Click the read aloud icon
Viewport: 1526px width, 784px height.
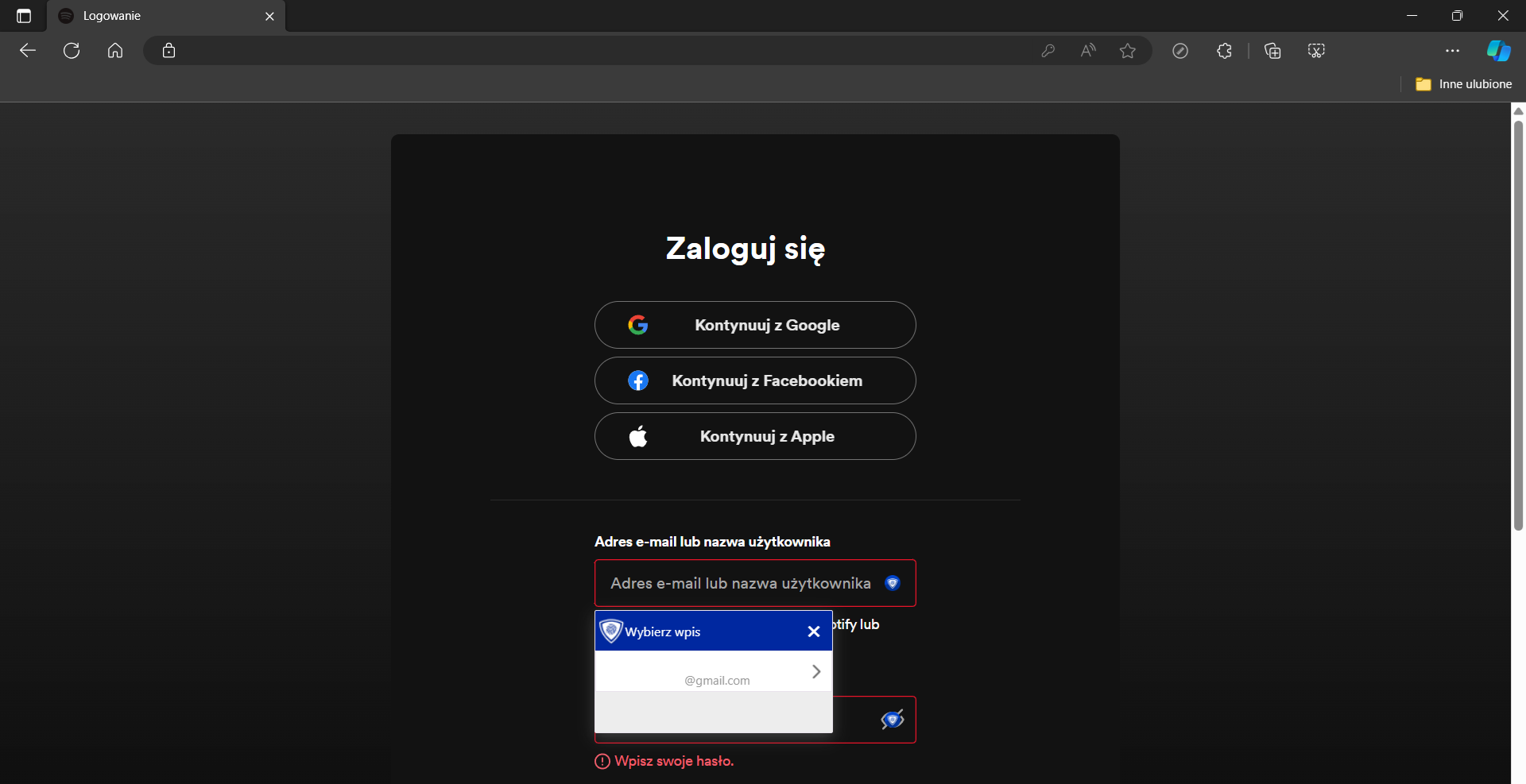[1087, 51]
